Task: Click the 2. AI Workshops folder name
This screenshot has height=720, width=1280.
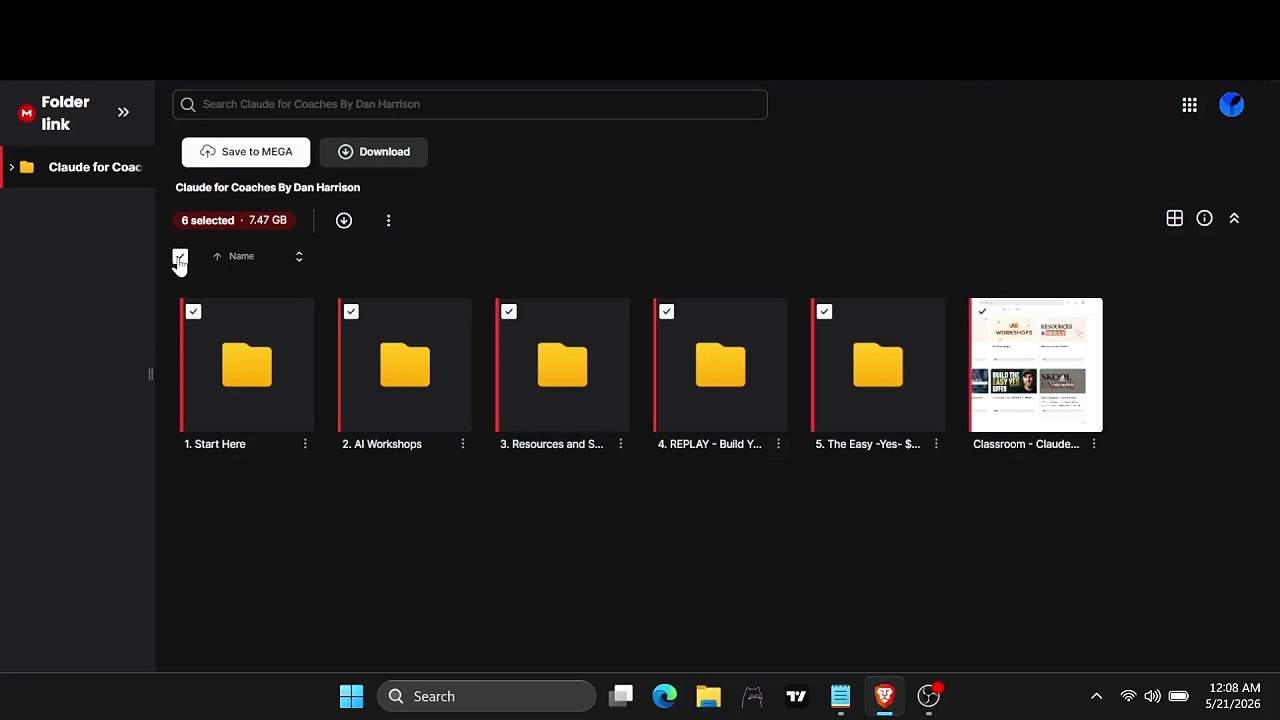Action: [382, 444]
